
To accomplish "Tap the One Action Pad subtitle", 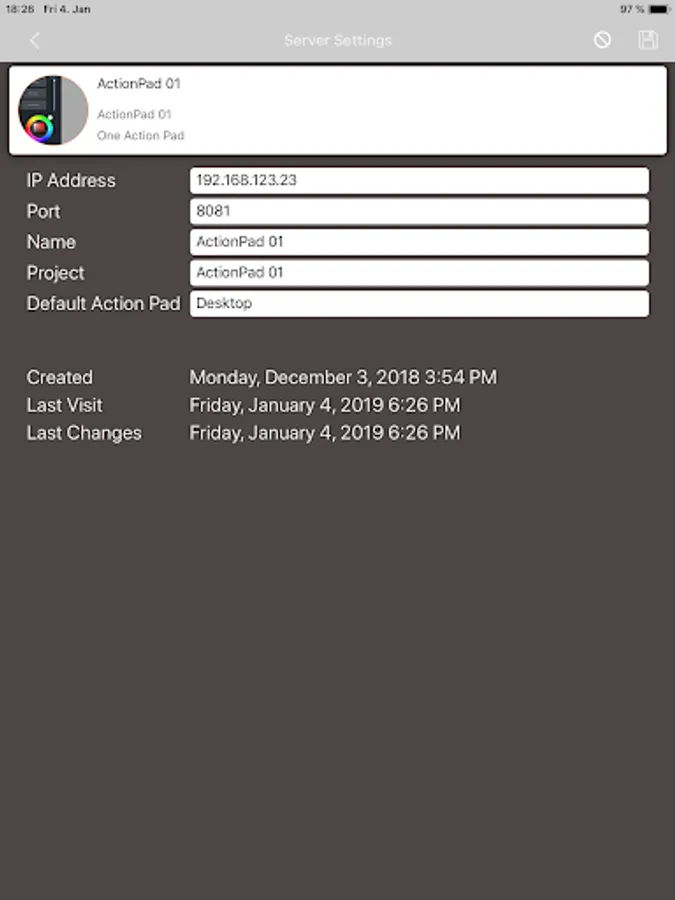I will pos(141,135).
